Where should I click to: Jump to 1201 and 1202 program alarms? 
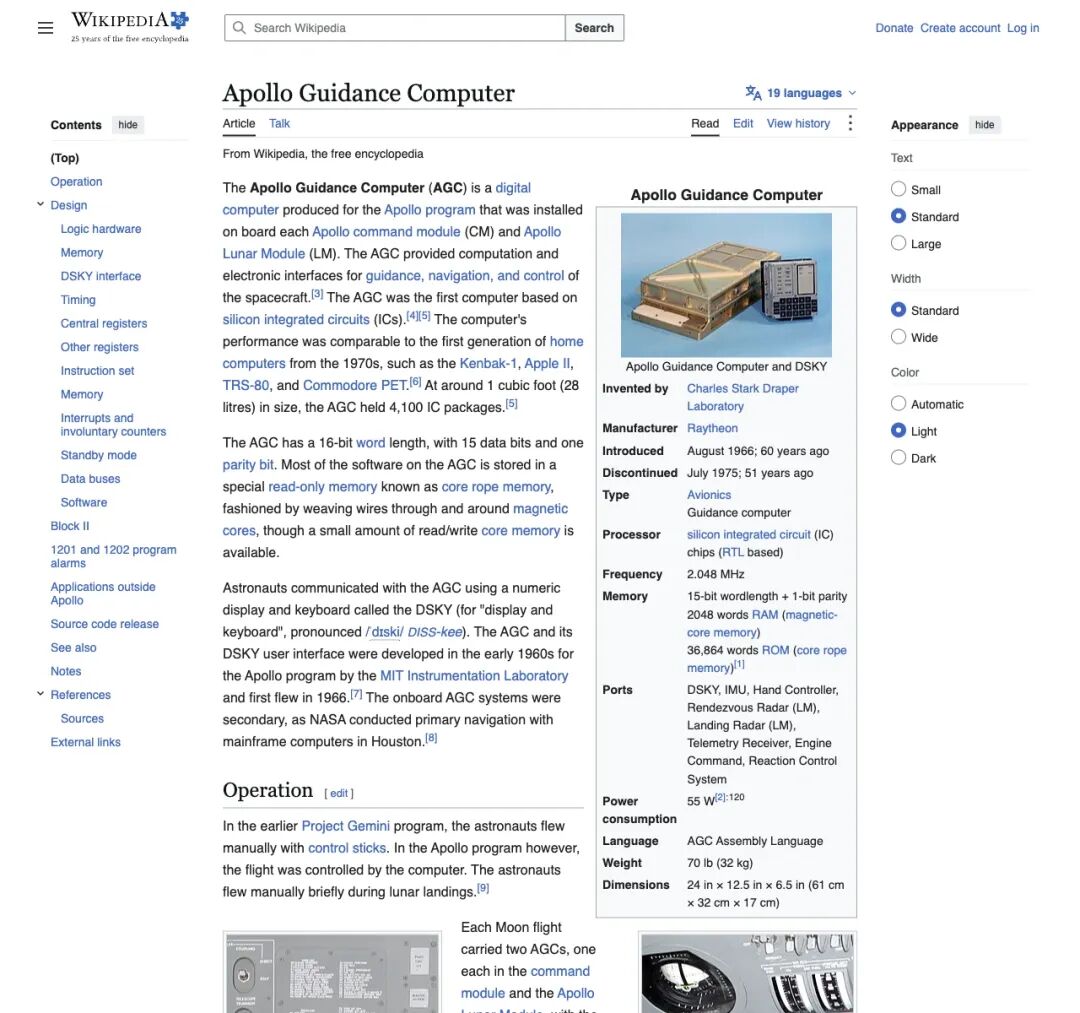click(x=113, y=556)
